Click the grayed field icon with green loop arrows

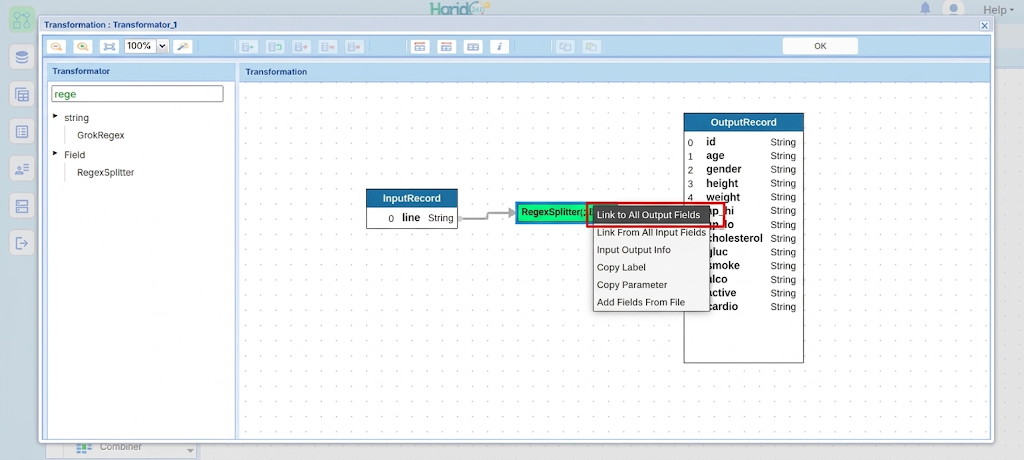tap(275, 46)
